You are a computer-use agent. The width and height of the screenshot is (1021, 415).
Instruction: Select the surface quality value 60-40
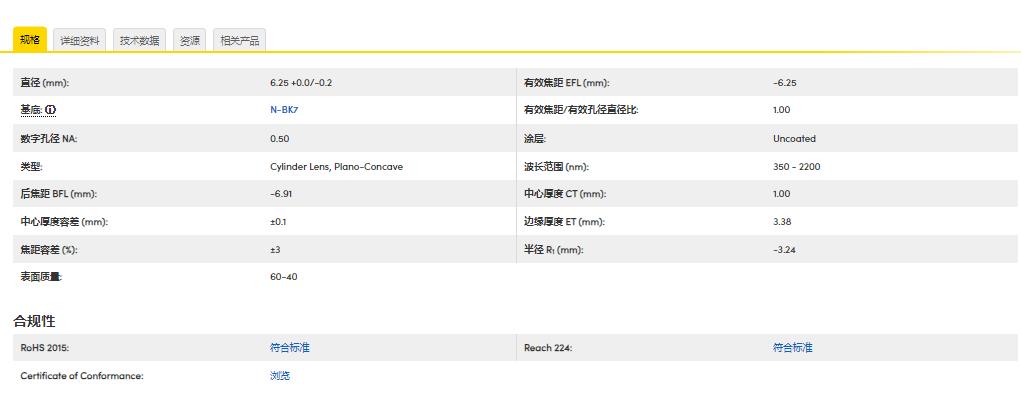[283, 277]
